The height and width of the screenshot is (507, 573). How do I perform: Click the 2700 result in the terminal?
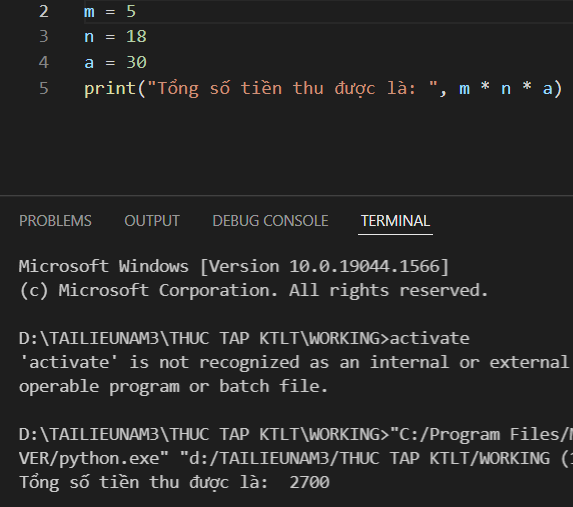tap(310, 483)
